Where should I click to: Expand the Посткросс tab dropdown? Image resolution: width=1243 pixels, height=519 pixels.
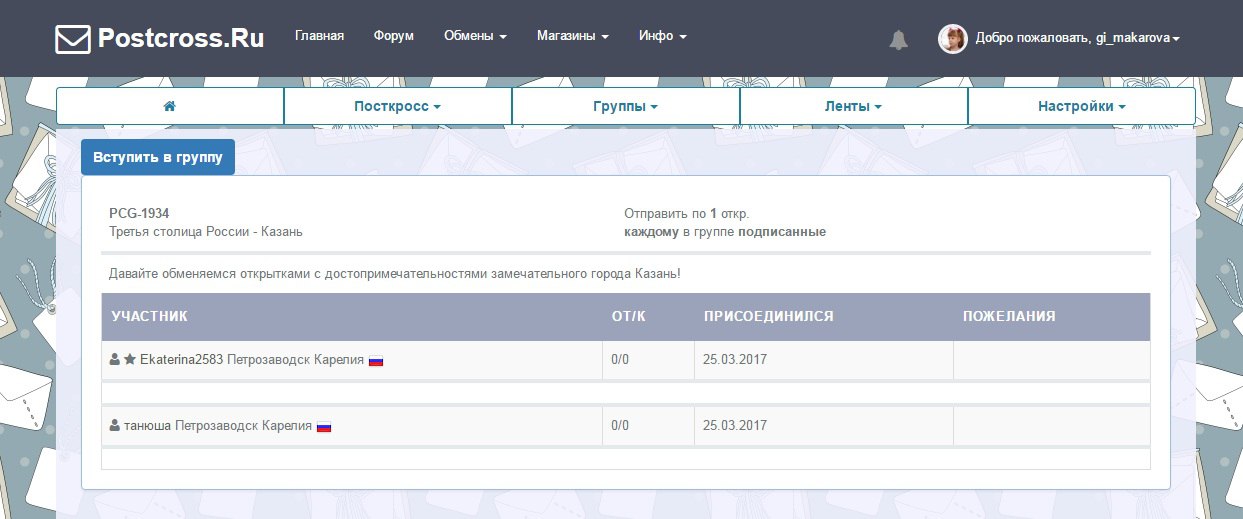tap(397, 106)
